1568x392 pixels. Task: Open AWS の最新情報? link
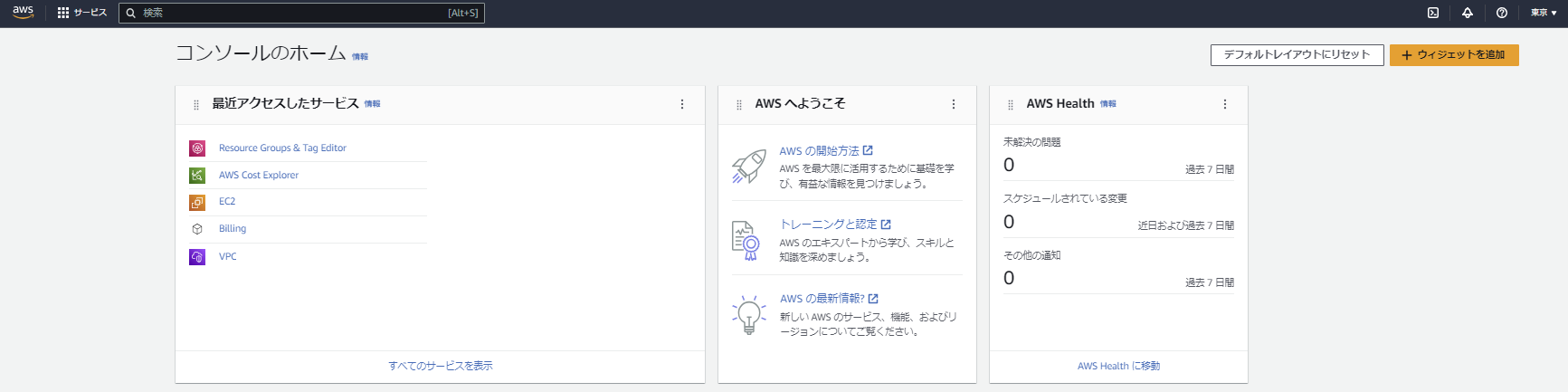click(x=829, y=299)
